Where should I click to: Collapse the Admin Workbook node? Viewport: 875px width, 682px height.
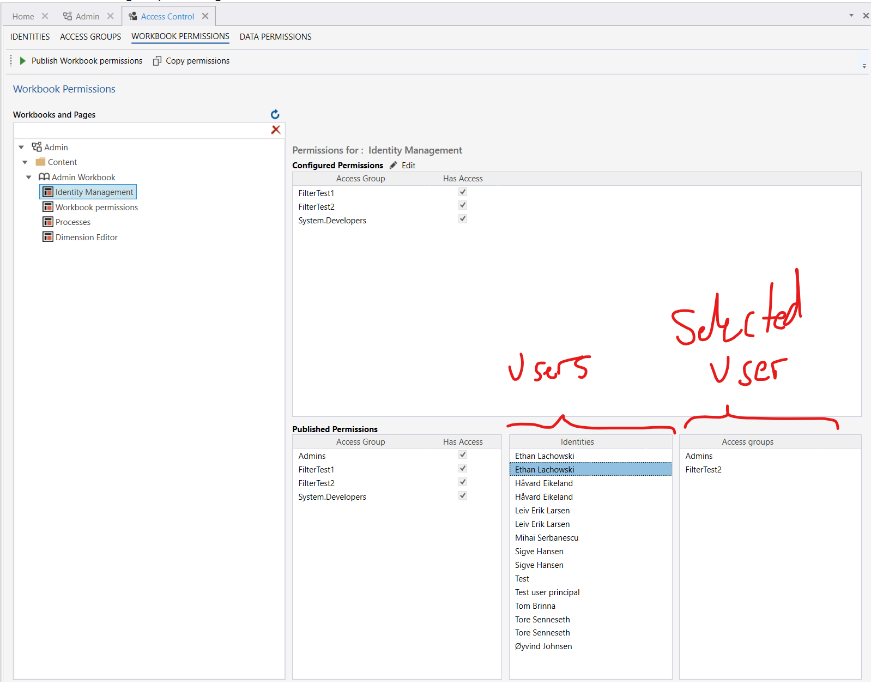click(29, 177)
